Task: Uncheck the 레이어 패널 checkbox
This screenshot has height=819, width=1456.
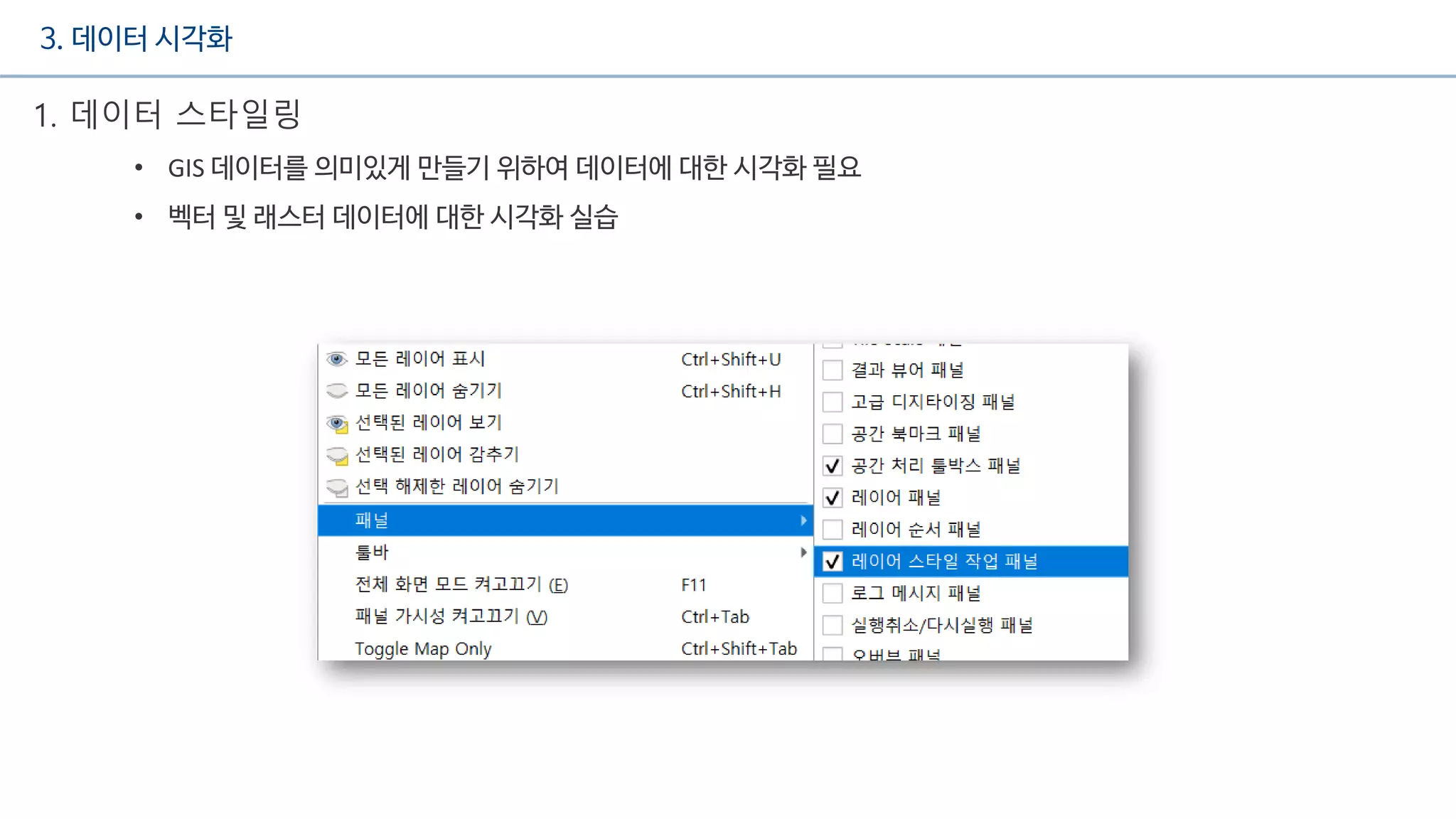Action: [x=833, y=498]
